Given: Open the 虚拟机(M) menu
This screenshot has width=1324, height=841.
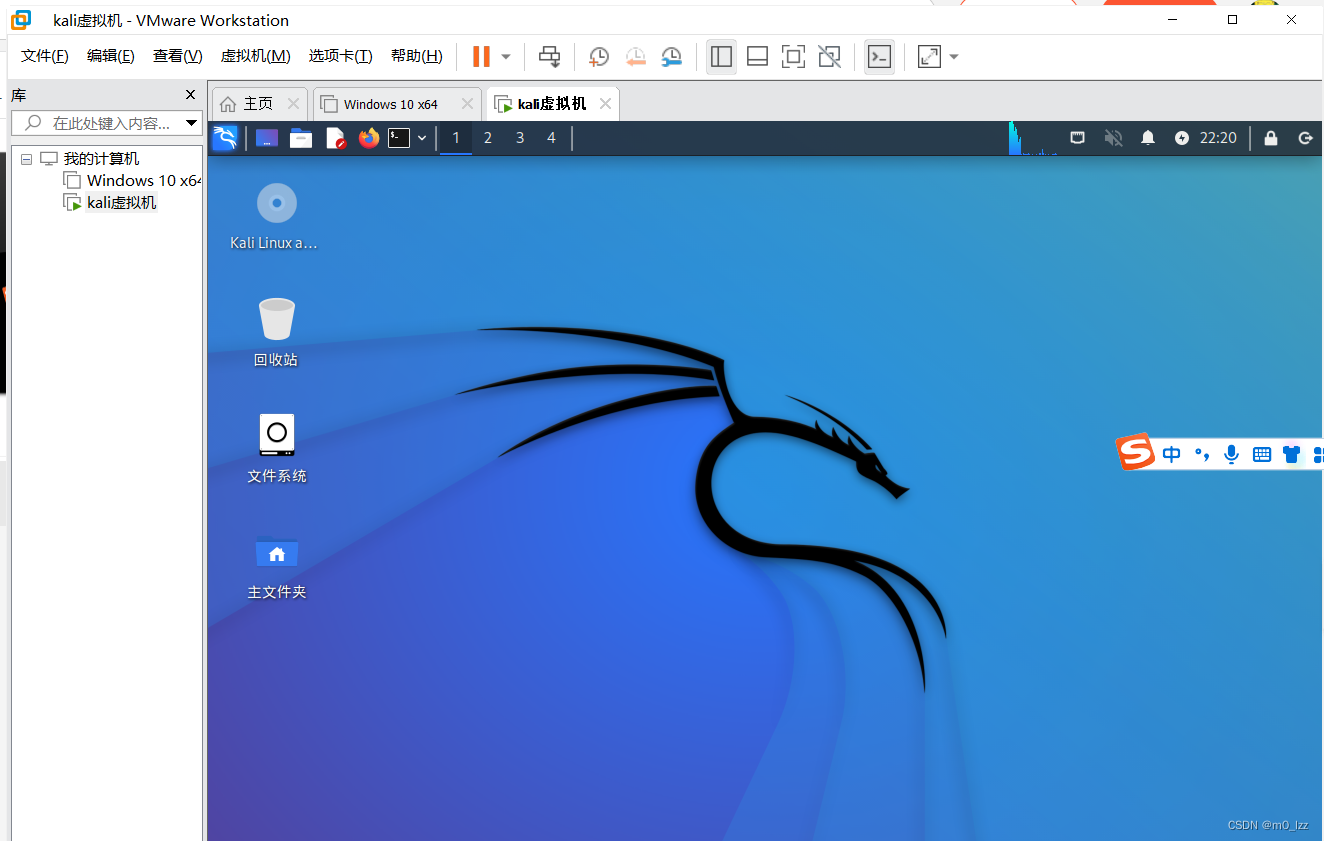Looking at the screenshot, I should 255,56.
